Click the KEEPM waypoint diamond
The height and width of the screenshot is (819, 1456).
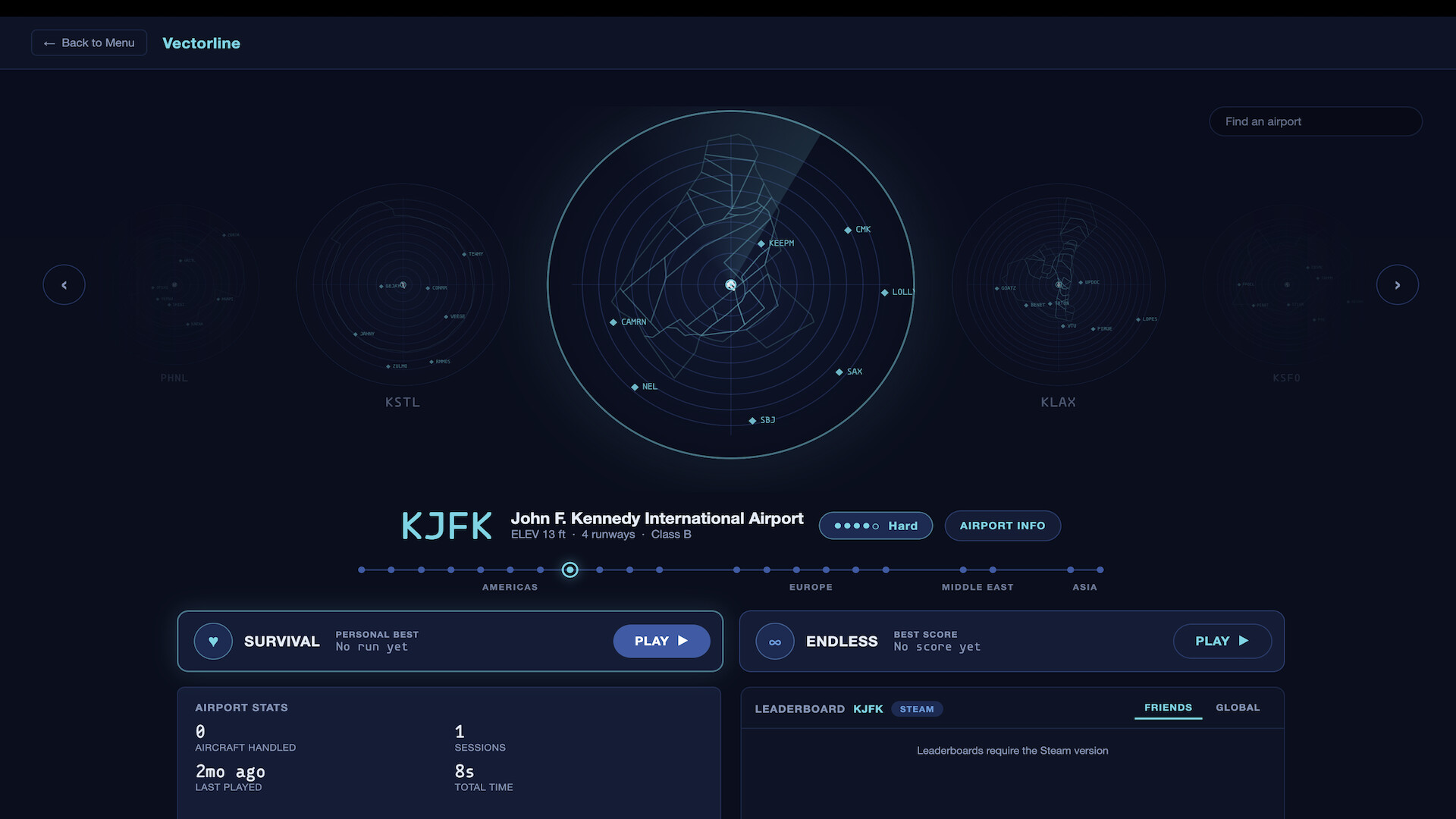(x=761, y=243)
